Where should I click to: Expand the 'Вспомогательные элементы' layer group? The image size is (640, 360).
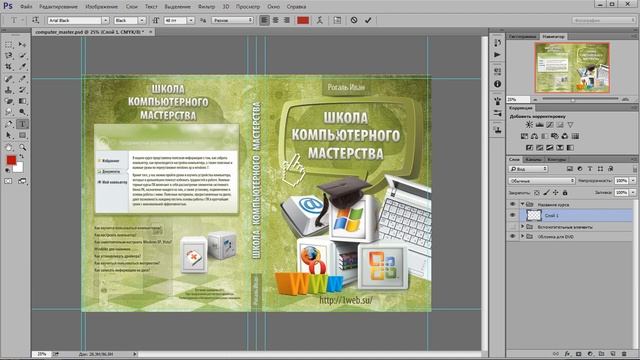pyautogui.click(x=522, y=227)
